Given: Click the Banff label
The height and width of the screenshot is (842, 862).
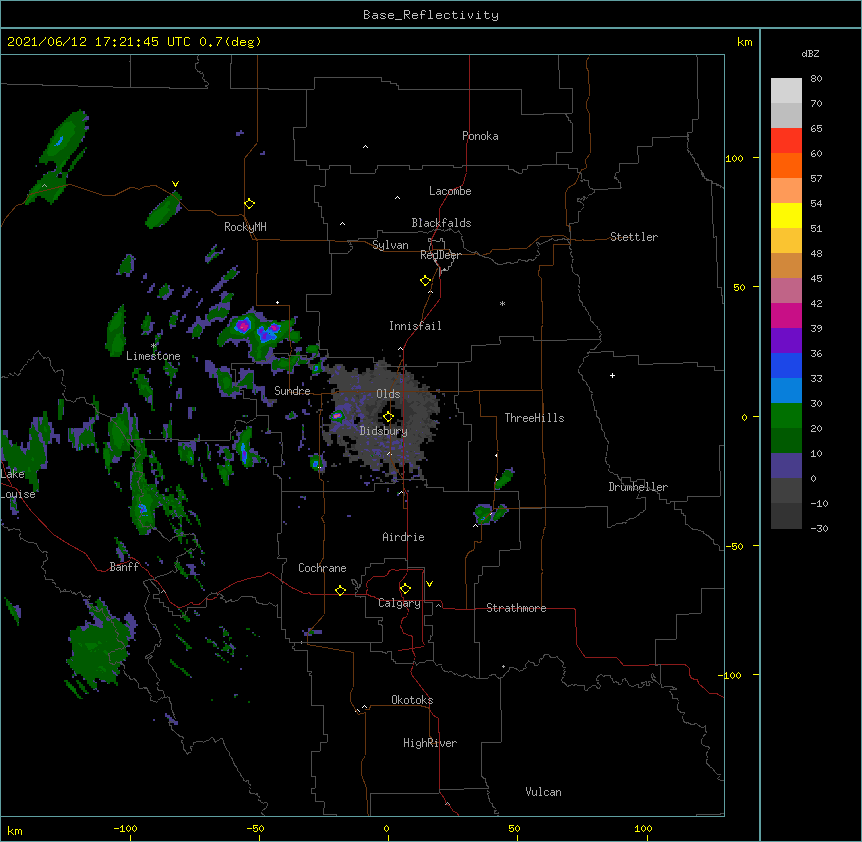Looking at the screenshot, I should click(x=124, y=567).
